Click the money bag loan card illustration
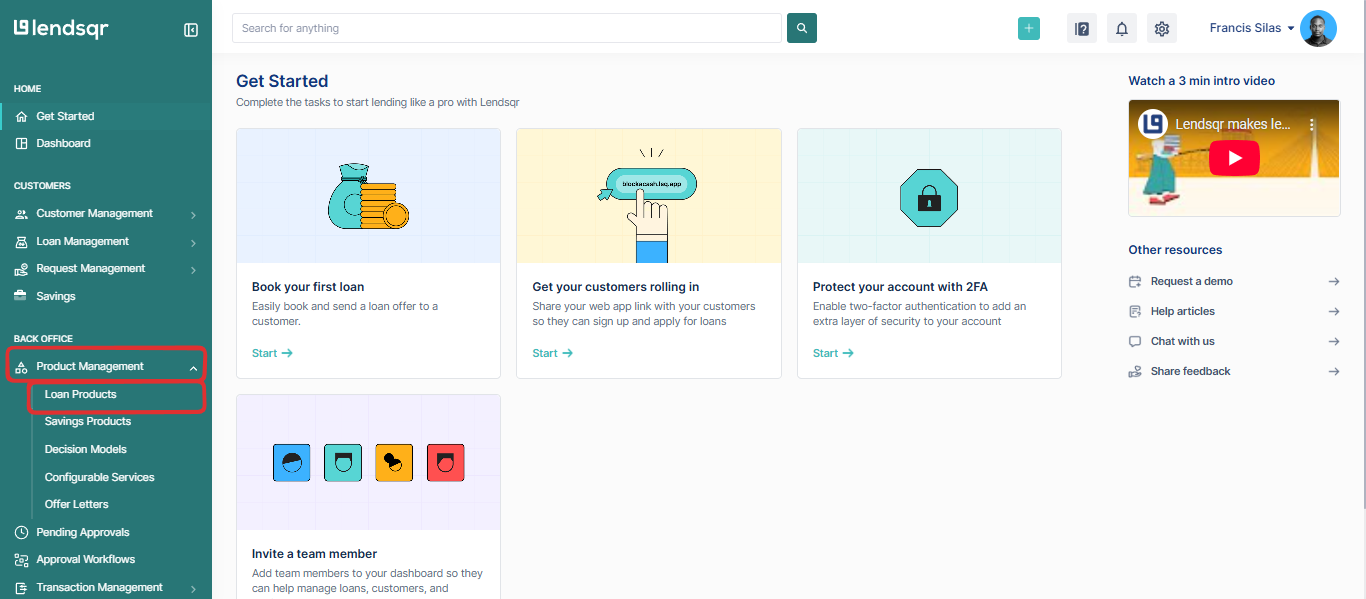 368,197
